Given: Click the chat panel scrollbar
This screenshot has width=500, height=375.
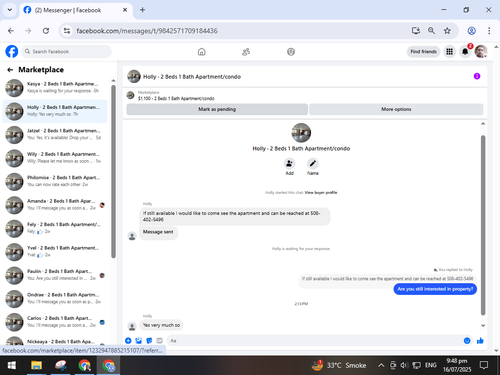Looking at the screenshot, I should click(x=483, y=225).
